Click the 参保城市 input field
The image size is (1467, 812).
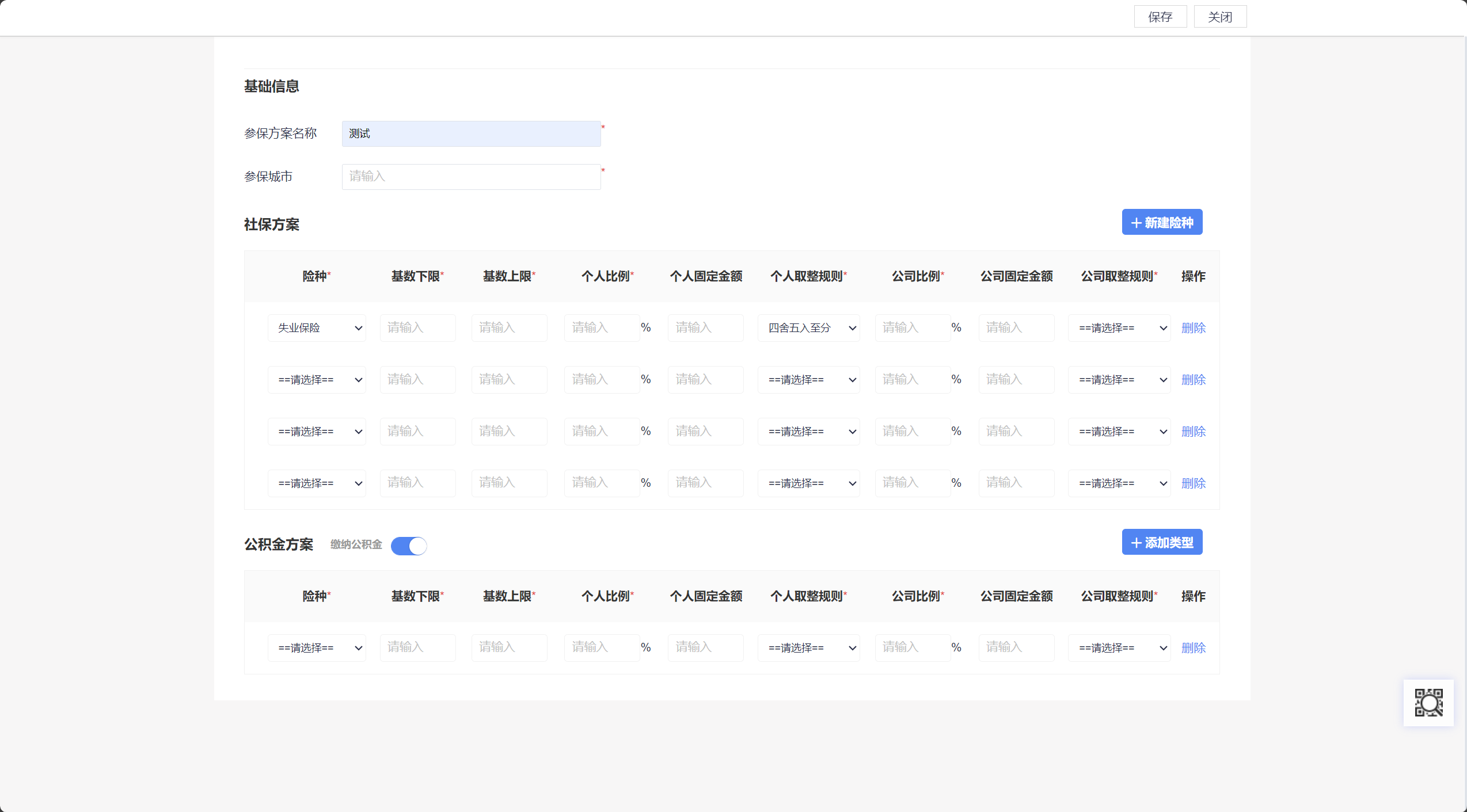[x=471, y=177]
